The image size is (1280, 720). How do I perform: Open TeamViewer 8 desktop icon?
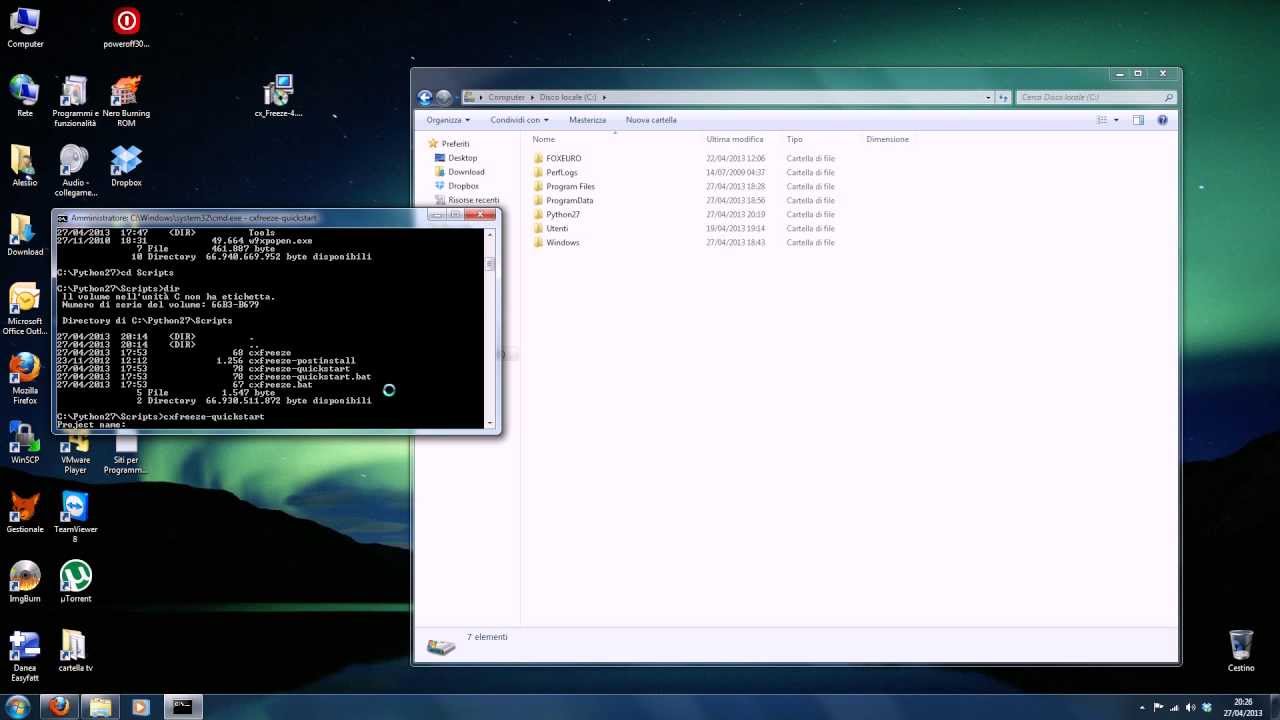click(x=75, y=512)
